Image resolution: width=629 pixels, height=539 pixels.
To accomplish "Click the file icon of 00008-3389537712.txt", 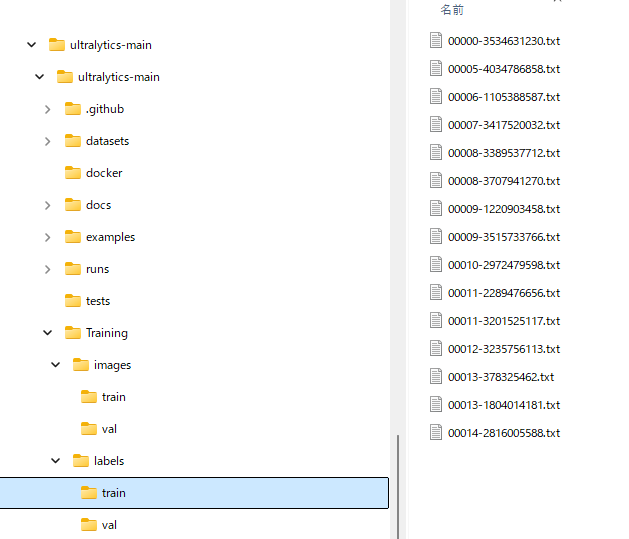I will pyautogui.click(x=436, y=153).
